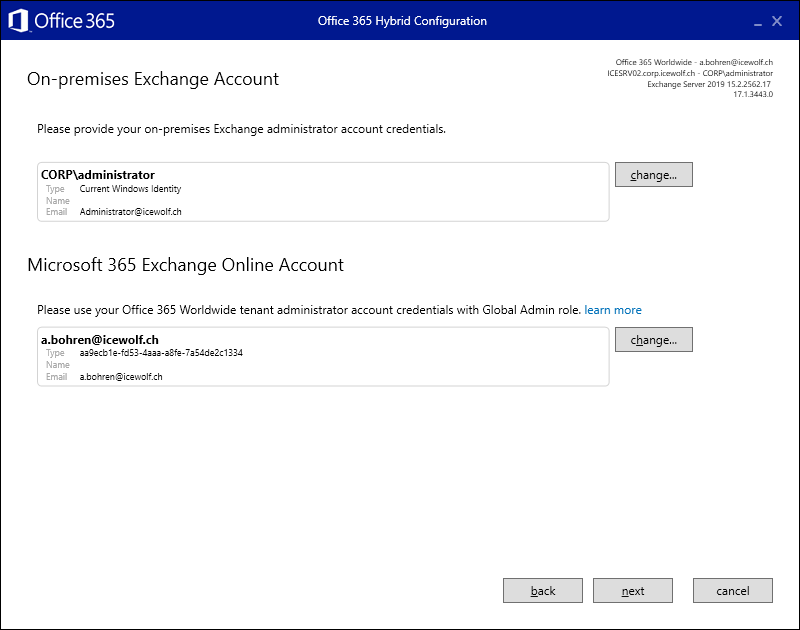Go back to previous wizard step
Screen dimensions: 800x630
543,591
